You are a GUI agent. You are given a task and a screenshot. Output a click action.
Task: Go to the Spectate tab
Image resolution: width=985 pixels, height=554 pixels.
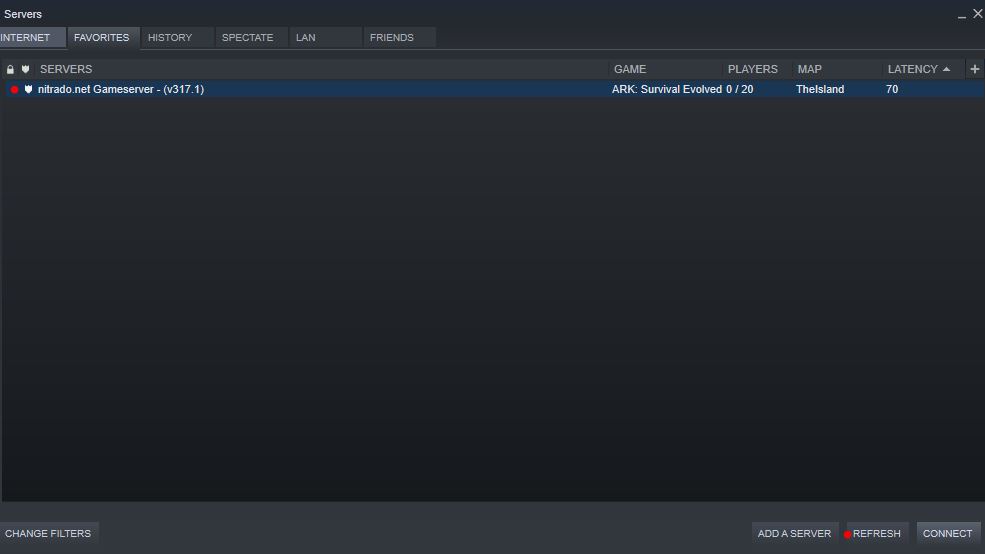pyautogui.click(x=247, y=37)
